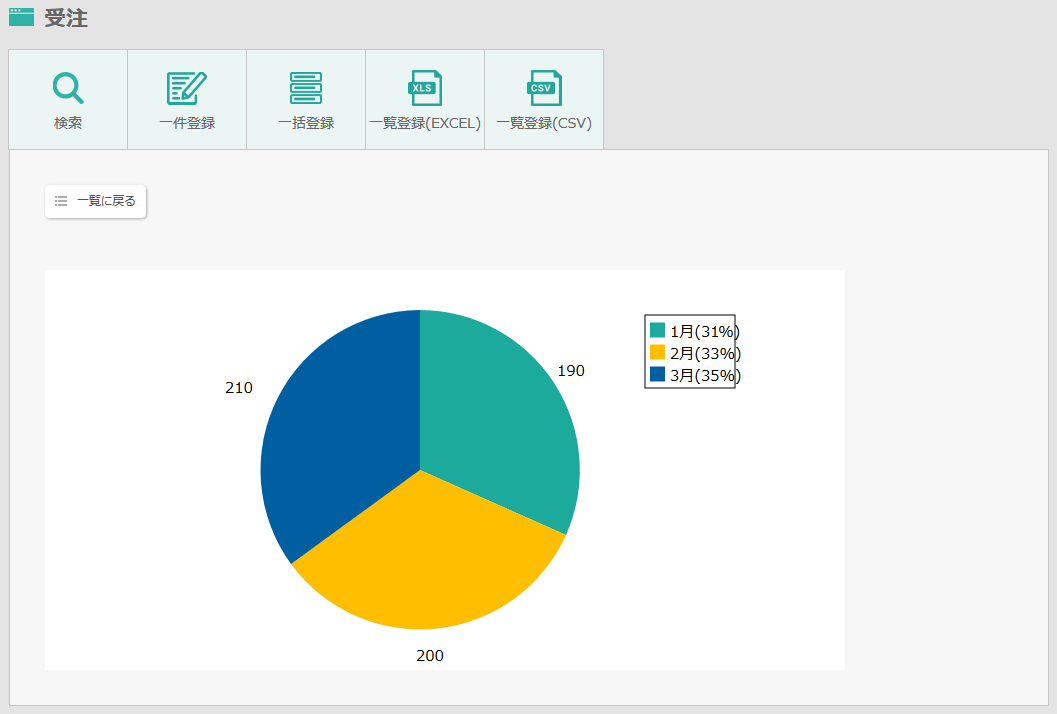Click the CSV file icon for 一覧登録(CSV)
This screenshot has width=1057, height=714.
click(544, 88)
